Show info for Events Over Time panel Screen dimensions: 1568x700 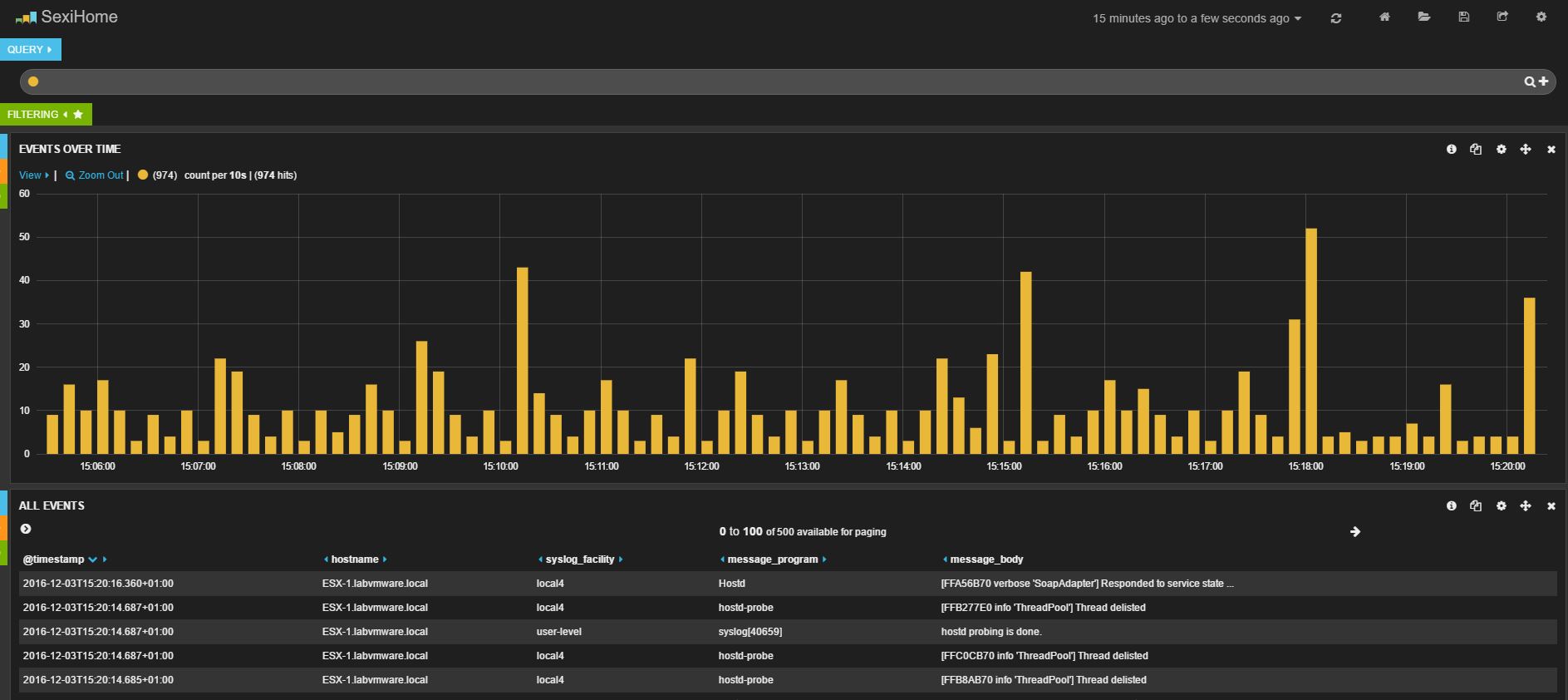point(1452,149)
